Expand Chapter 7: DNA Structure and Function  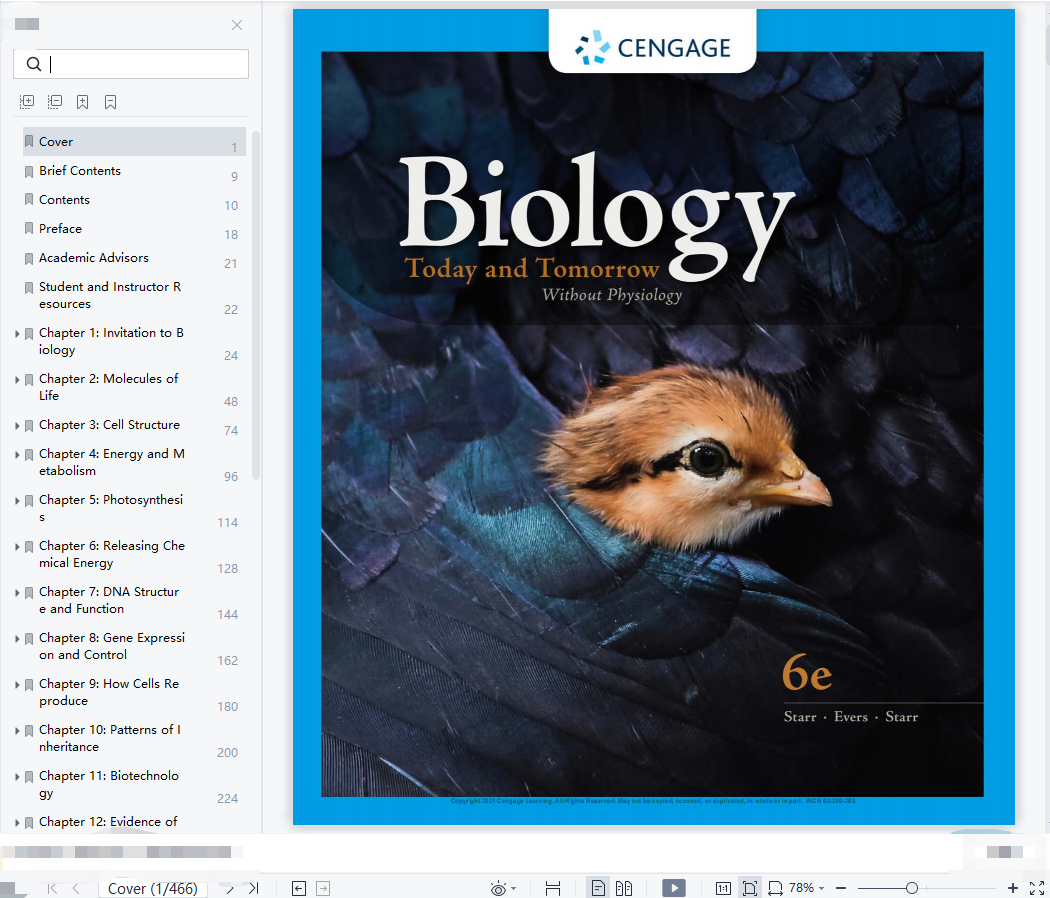pyautogui.click(x=17, y=593)
